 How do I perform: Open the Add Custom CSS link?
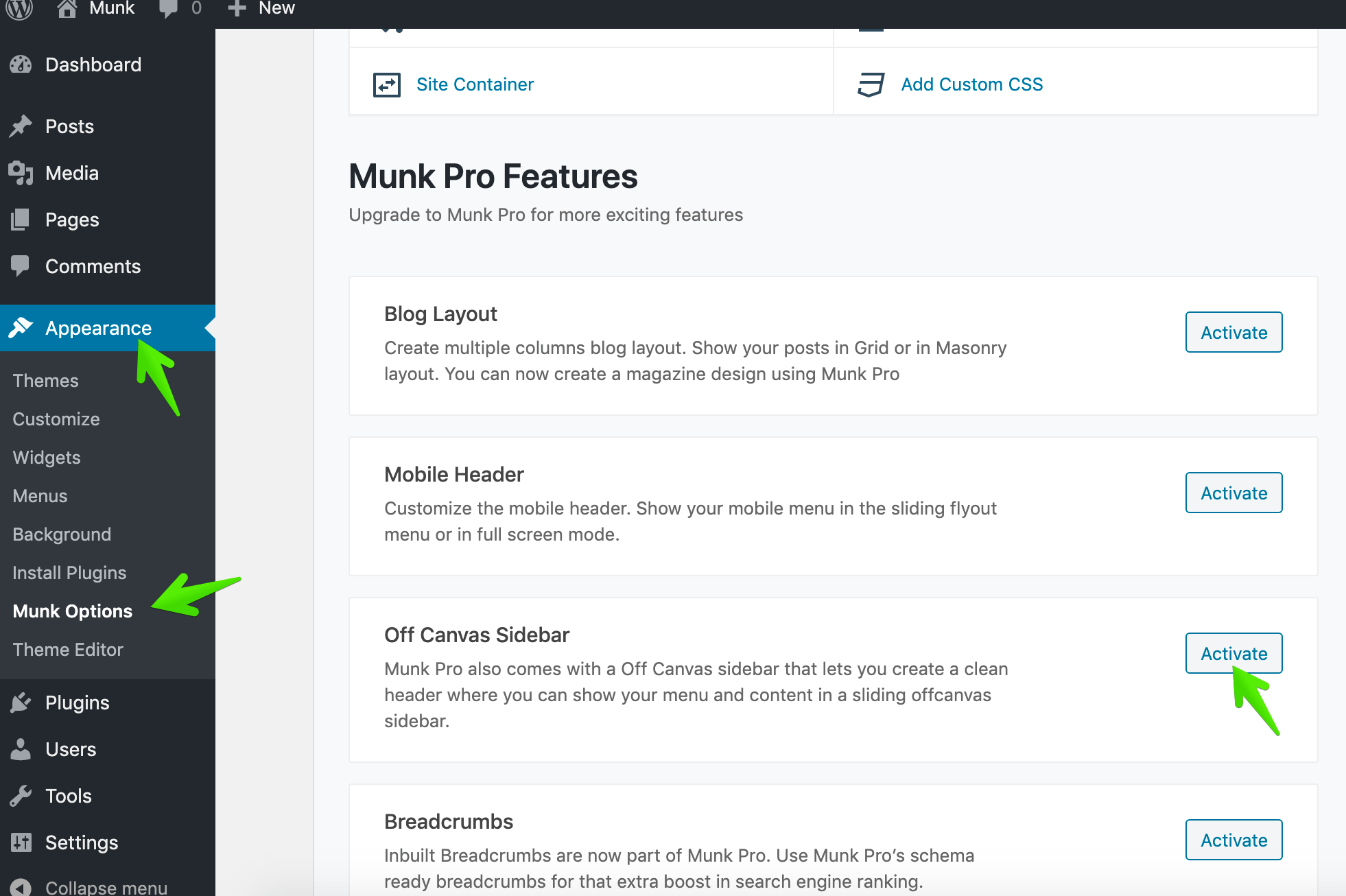click(x=971, y=84)
